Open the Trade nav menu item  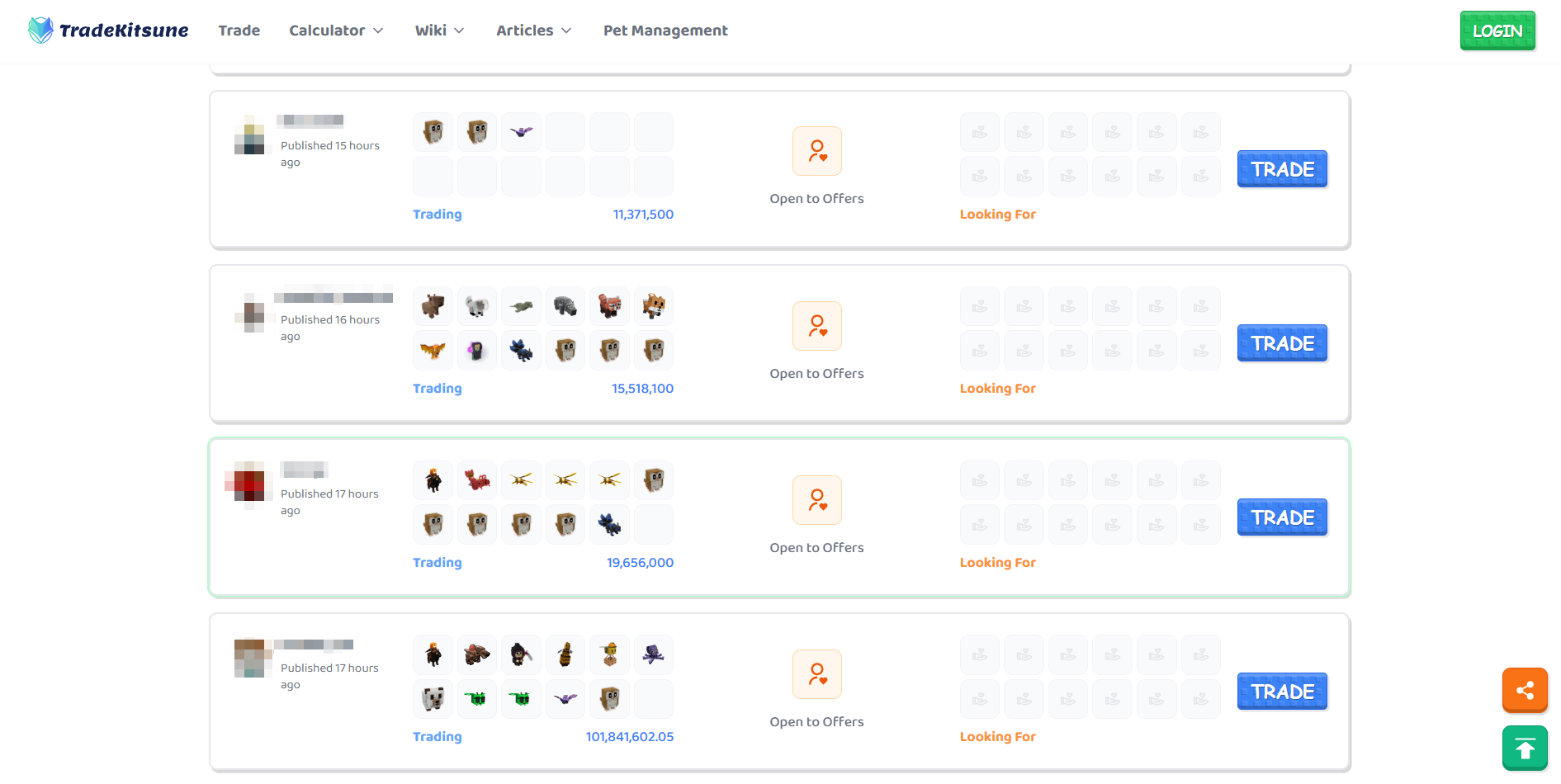coord(239,31)
